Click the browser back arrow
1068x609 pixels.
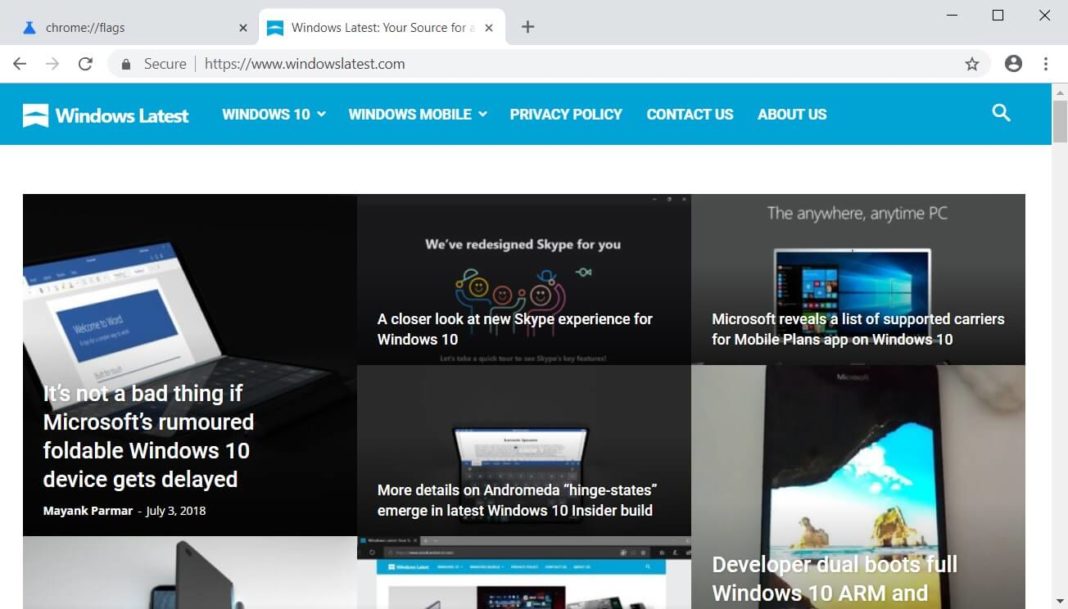[19, 64]
